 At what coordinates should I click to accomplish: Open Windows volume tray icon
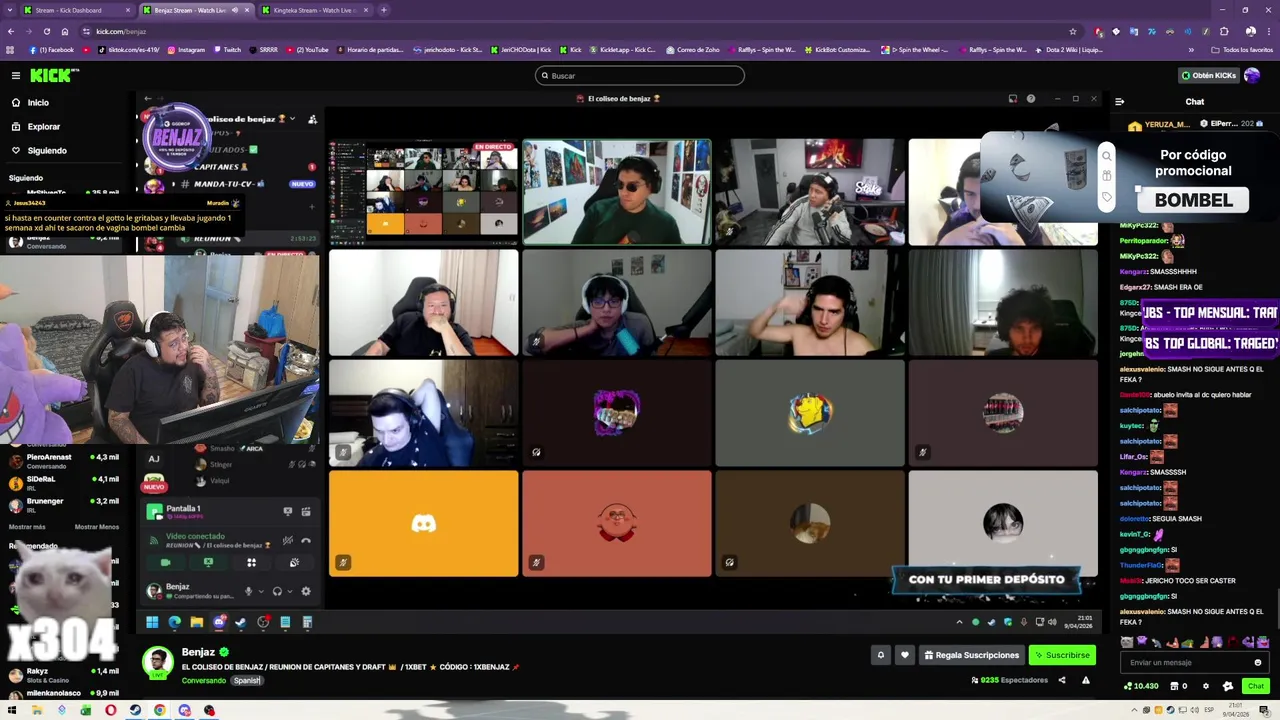1194,710
